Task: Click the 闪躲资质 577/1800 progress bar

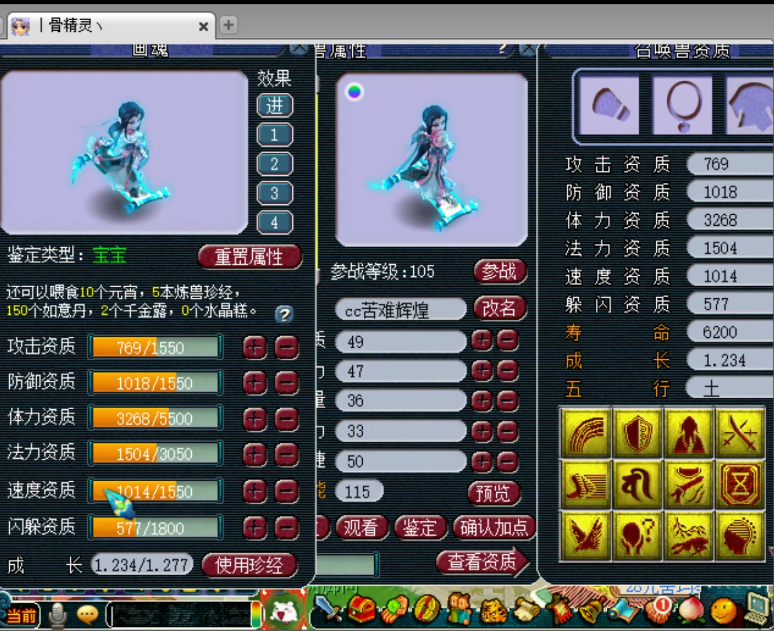Action: (x=155, y=528)
